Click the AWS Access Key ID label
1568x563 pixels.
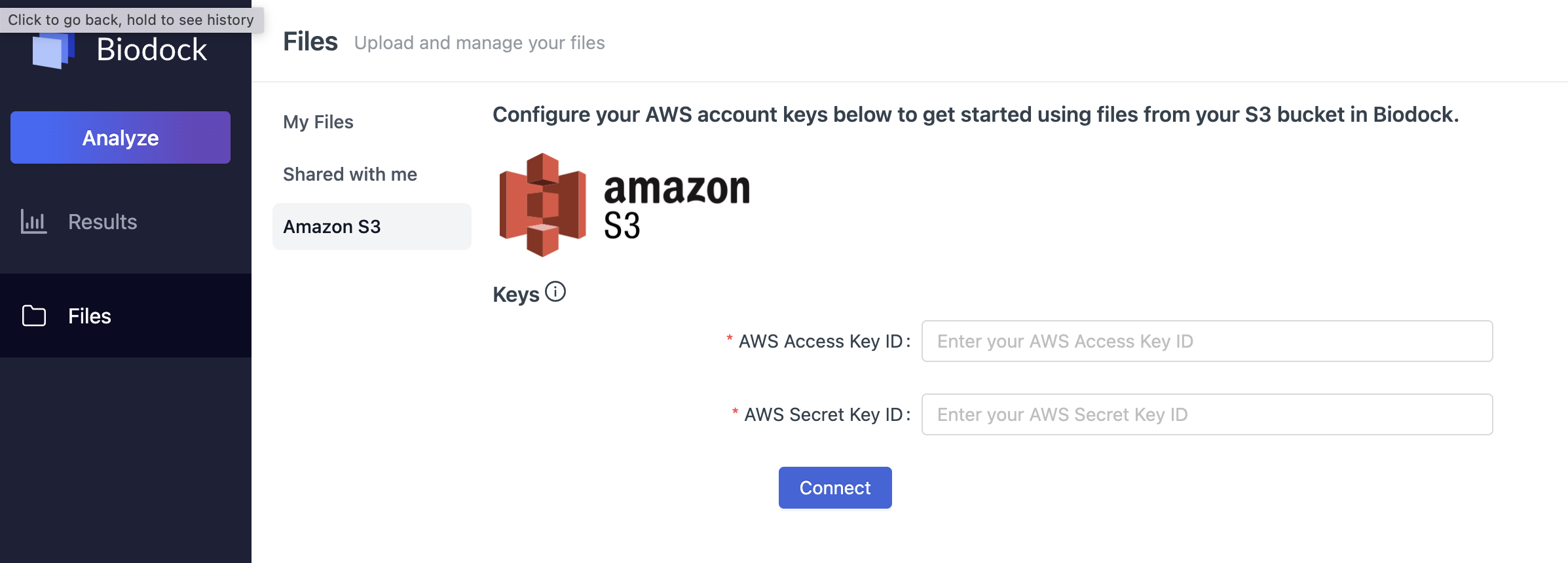point(821,341)
